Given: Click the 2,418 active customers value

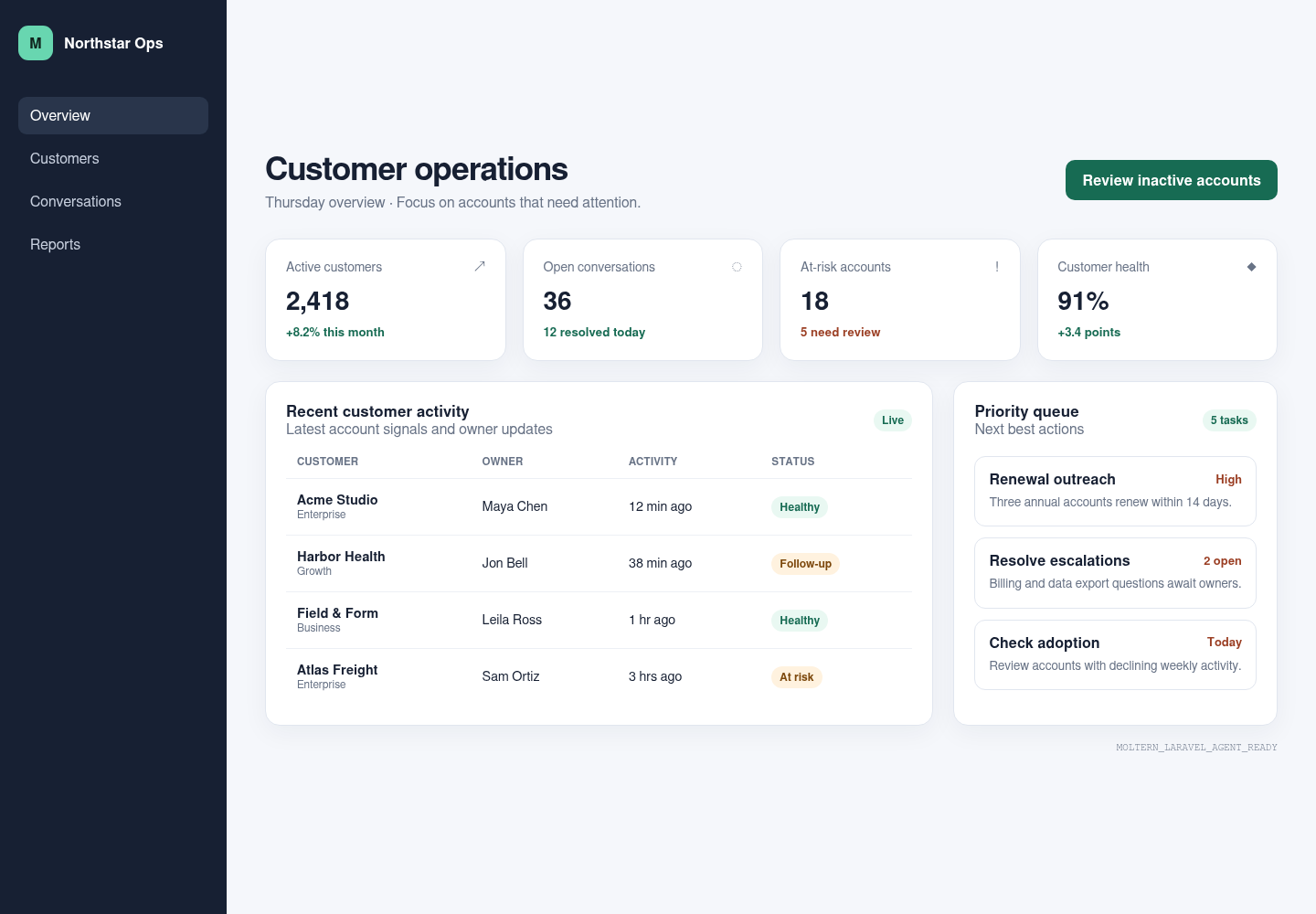Looking at the screenshot, I should click(317, 301).
